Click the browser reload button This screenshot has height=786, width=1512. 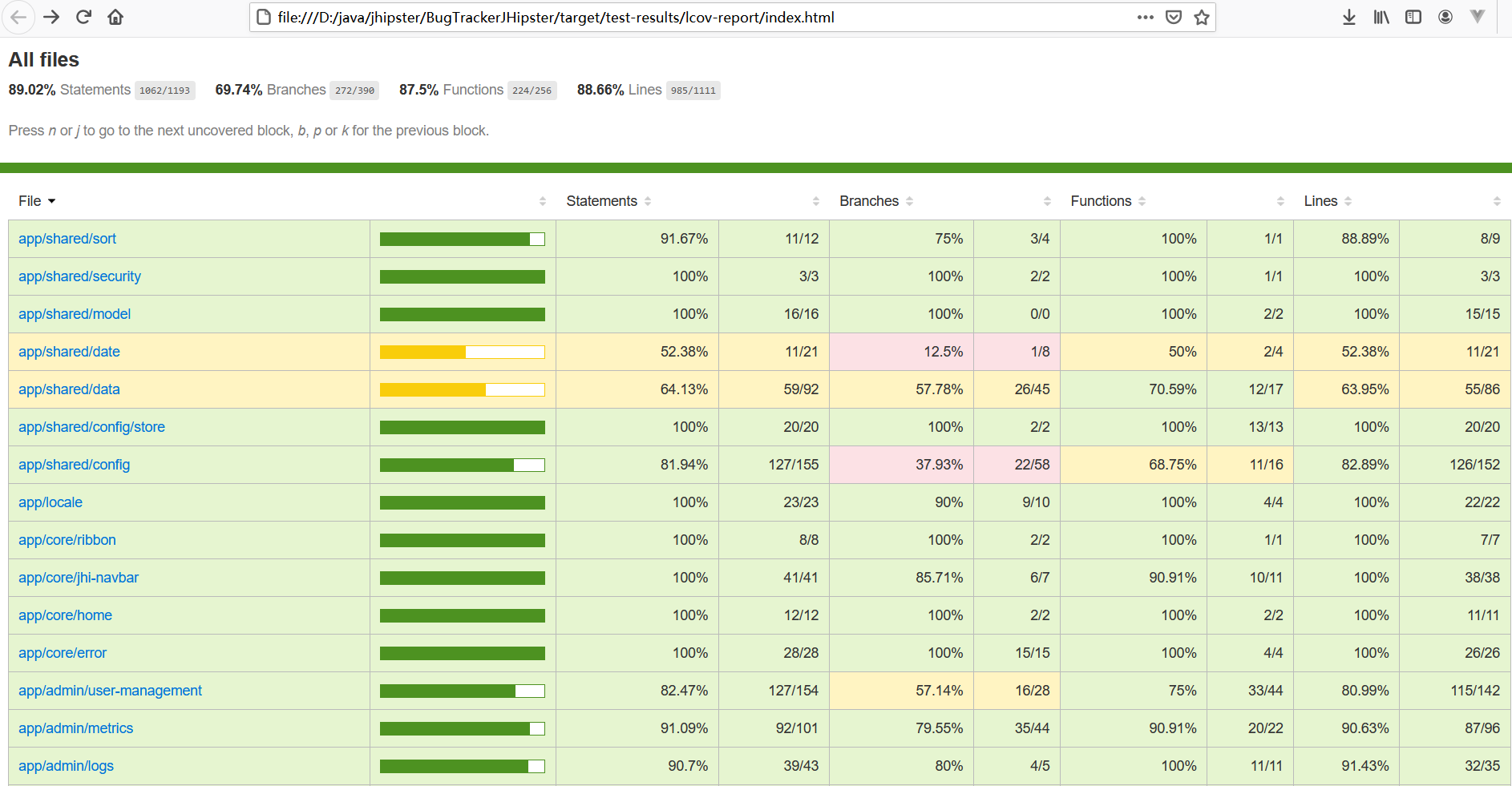point(83,17)
